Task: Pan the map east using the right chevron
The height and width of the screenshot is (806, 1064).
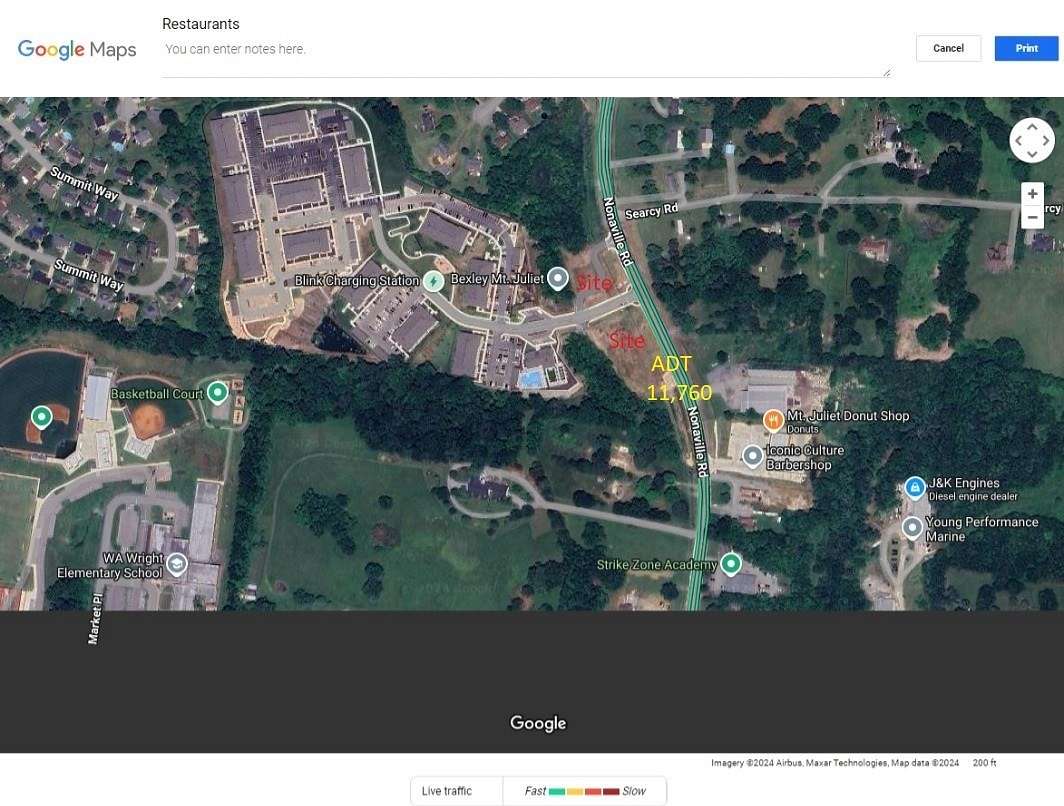Action: click(1046, 140)
